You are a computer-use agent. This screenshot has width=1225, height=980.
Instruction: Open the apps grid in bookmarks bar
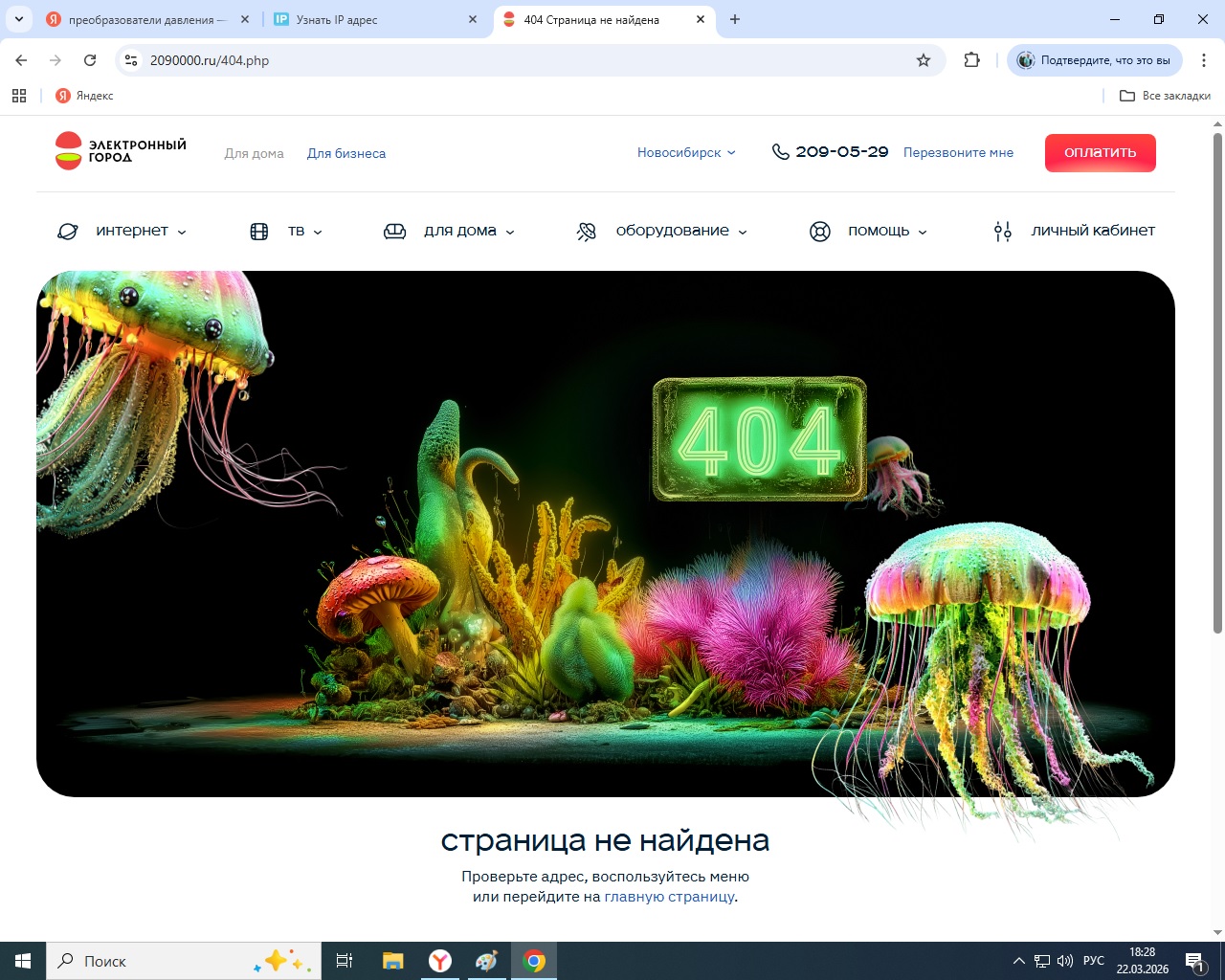[x=19, y=96]
